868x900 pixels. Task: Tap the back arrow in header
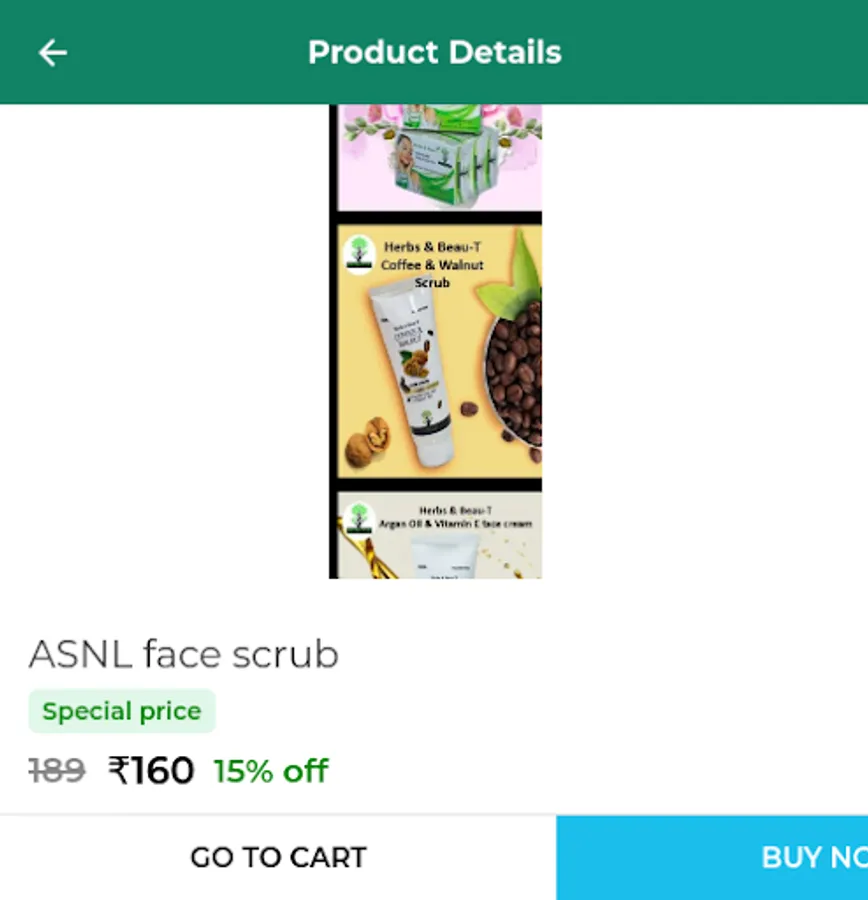pyautogui.click(x=52, y=52)
